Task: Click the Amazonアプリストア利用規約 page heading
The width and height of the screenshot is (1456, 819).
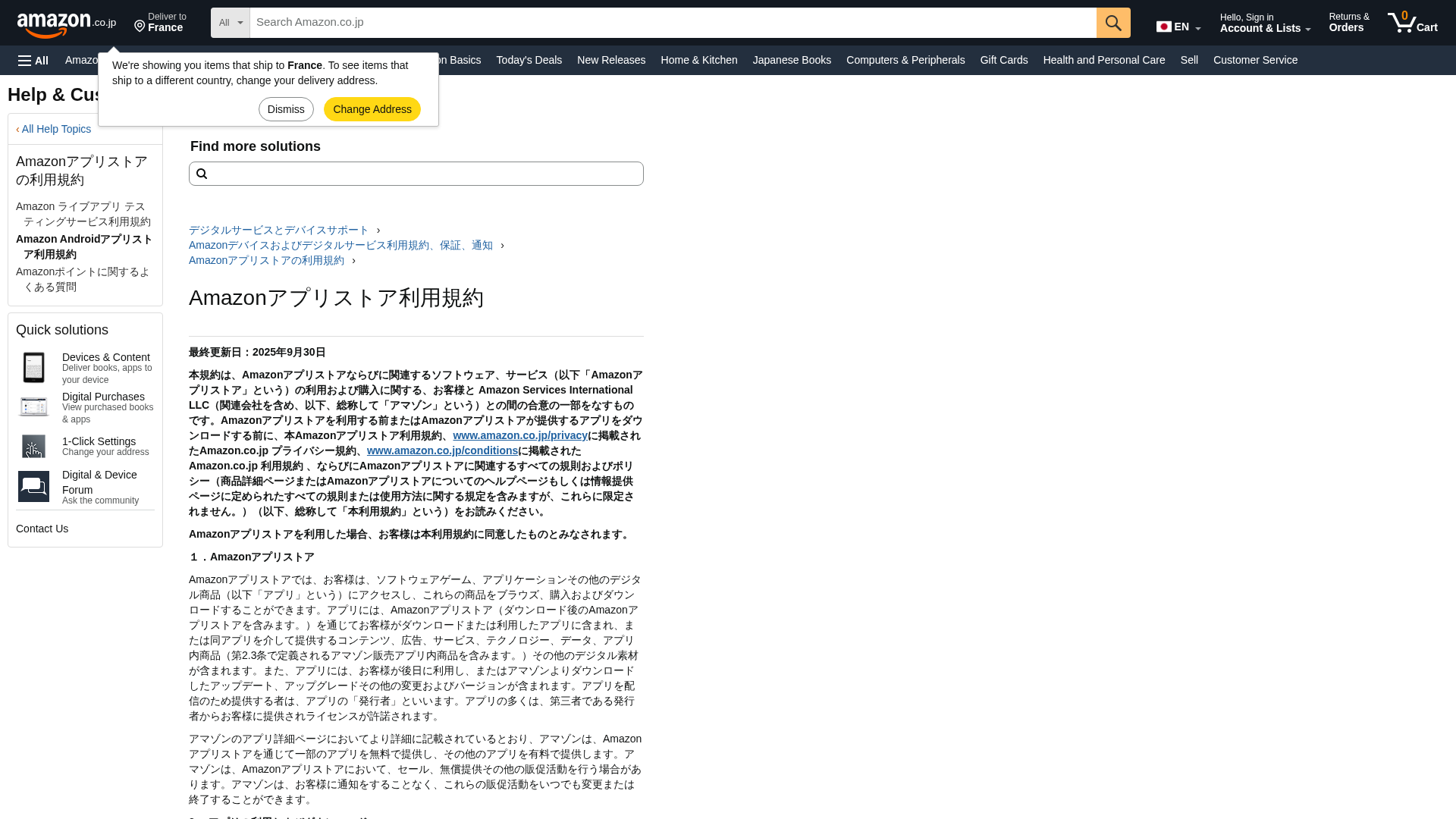Action: point(336,298)
